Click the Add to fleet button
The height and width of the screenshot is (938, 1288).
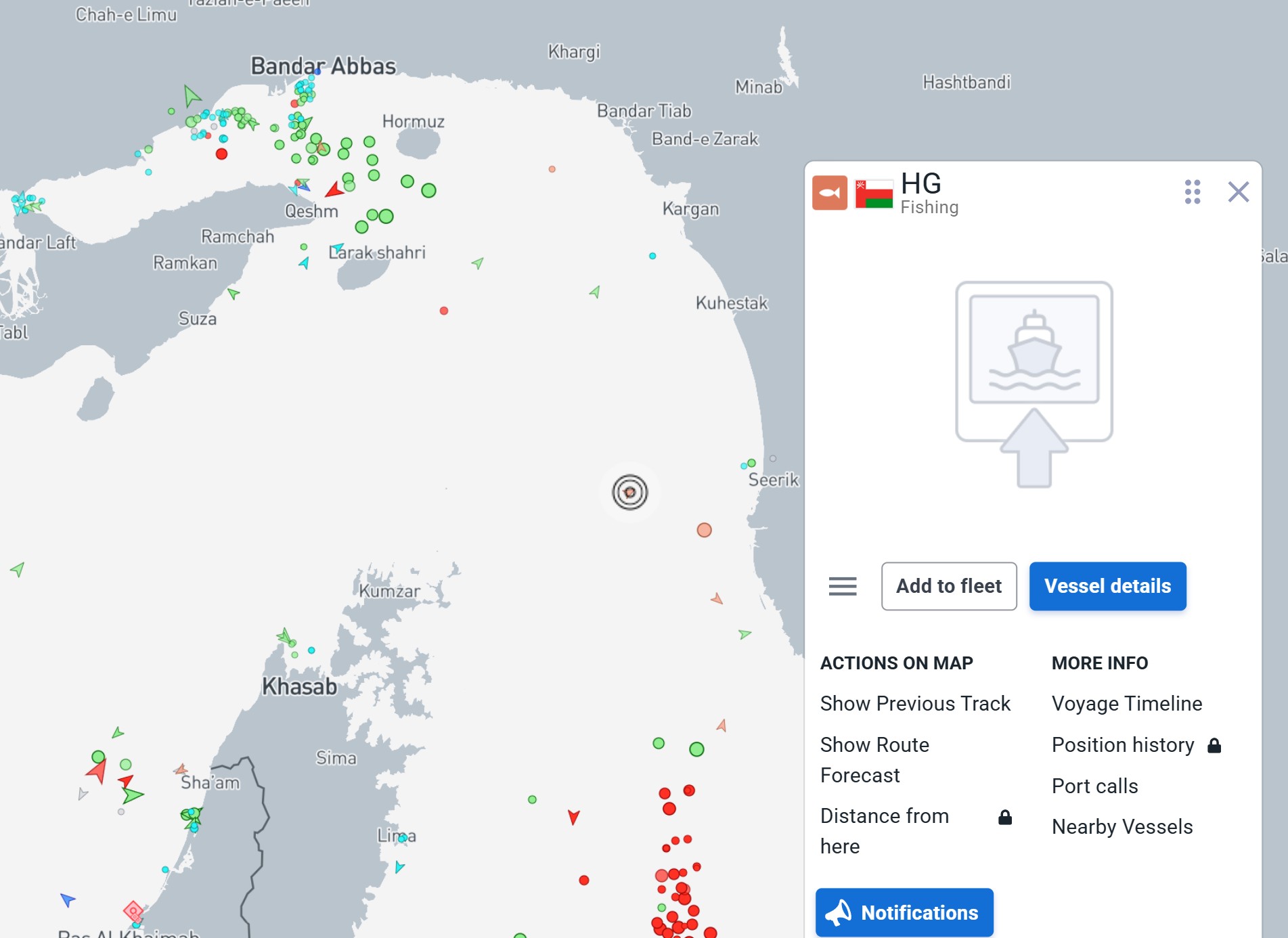point(949,586)
